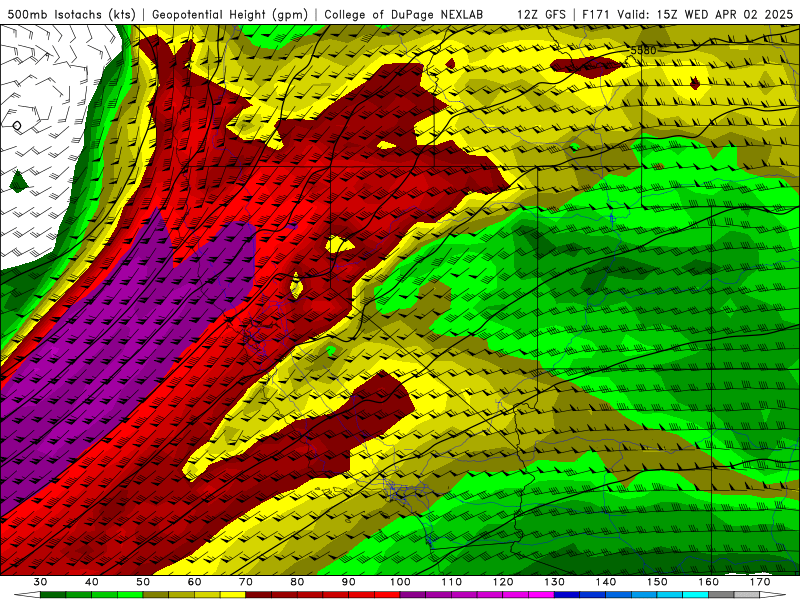Screen dimensions: 800x600
Task: Click the 150 knot legend value
Action: (x=657, y=582)
